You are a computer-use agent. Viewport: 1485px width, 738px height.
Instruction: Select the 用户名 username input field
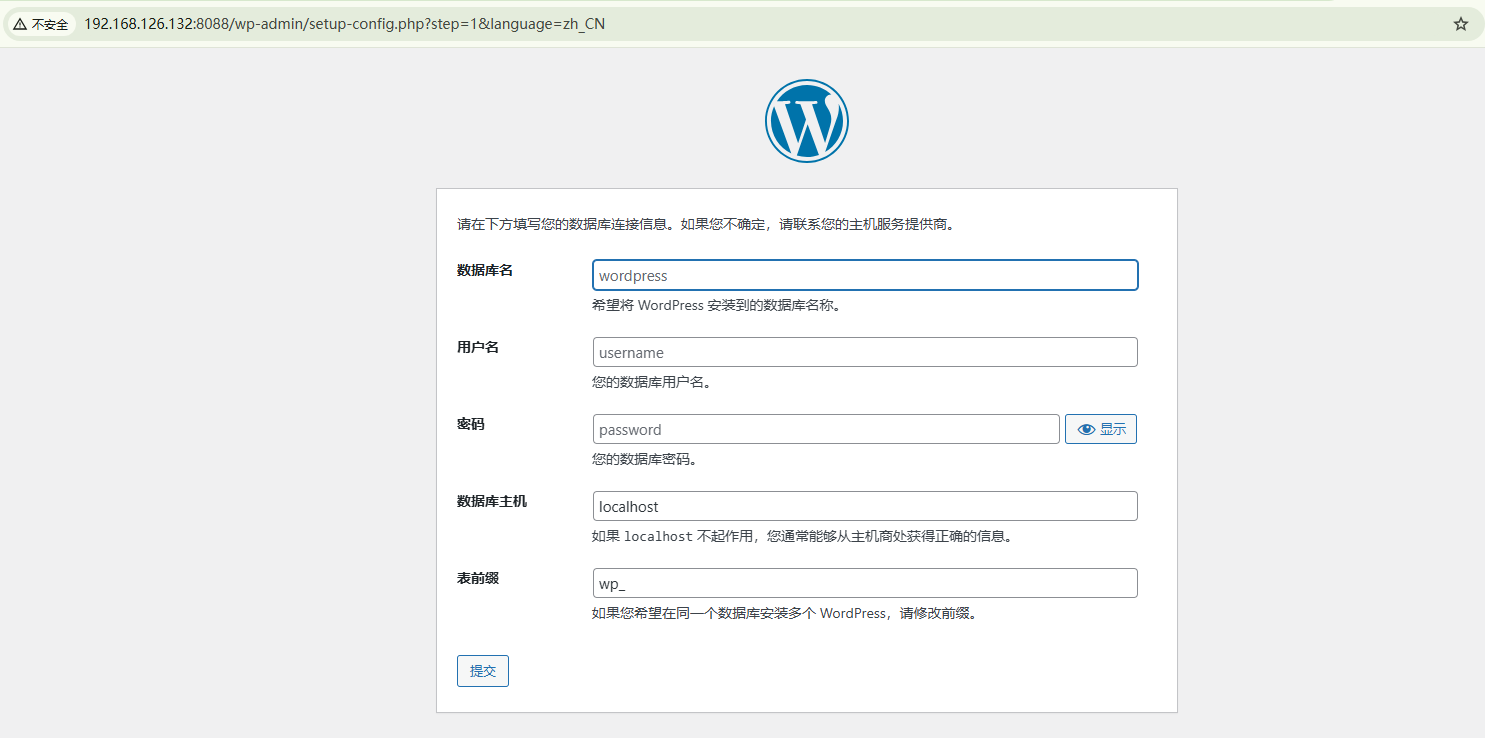click(x=865, y=352)
